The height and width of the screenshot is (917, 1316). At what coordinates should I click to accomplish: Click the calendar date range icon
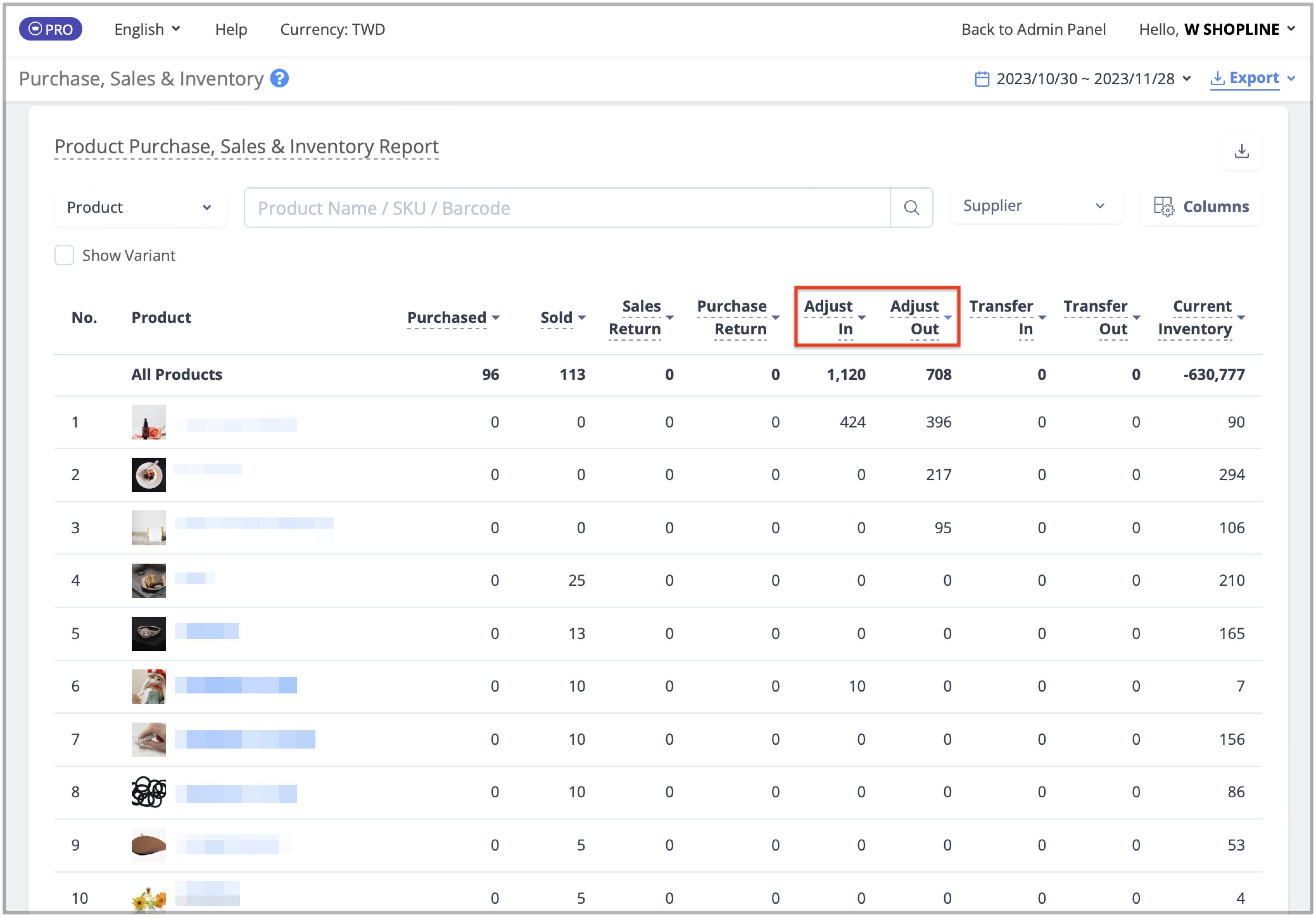[983, 79]
